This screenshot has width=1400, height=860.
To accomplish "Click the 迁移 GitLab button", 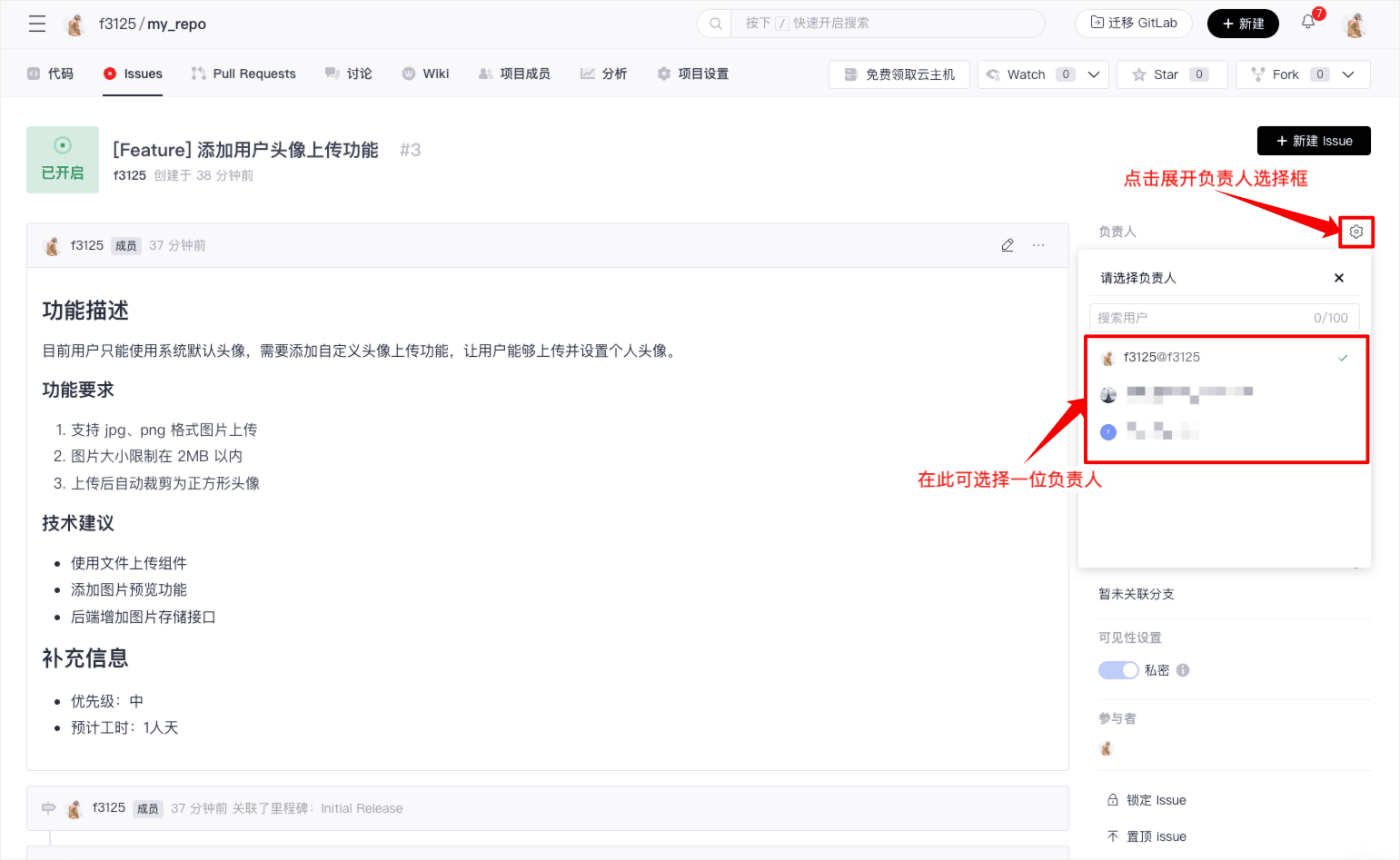I will 1133,23.
